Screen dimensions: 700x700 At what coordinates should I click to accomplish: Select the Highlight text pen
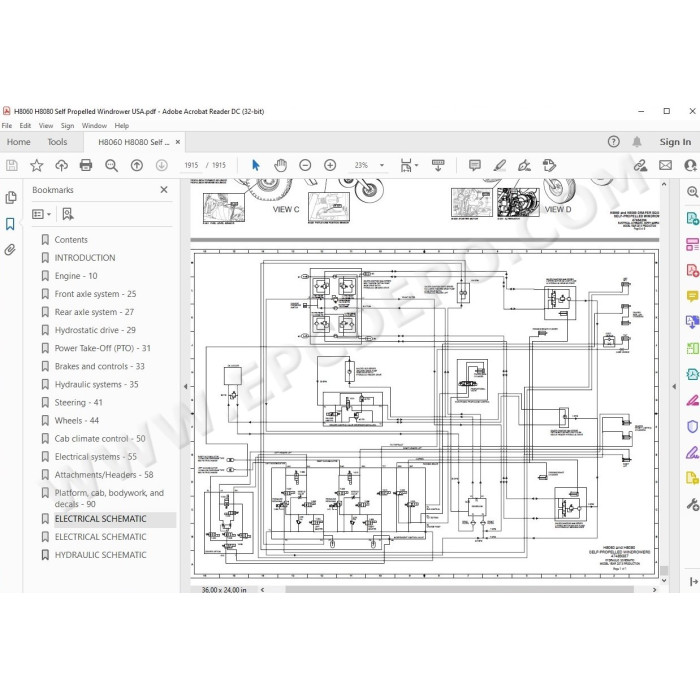pos(500,165)
